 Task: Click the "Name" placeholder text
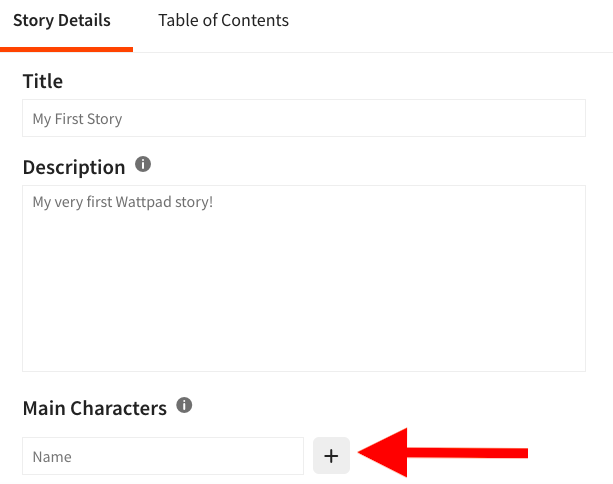click(x=52, y=457)
